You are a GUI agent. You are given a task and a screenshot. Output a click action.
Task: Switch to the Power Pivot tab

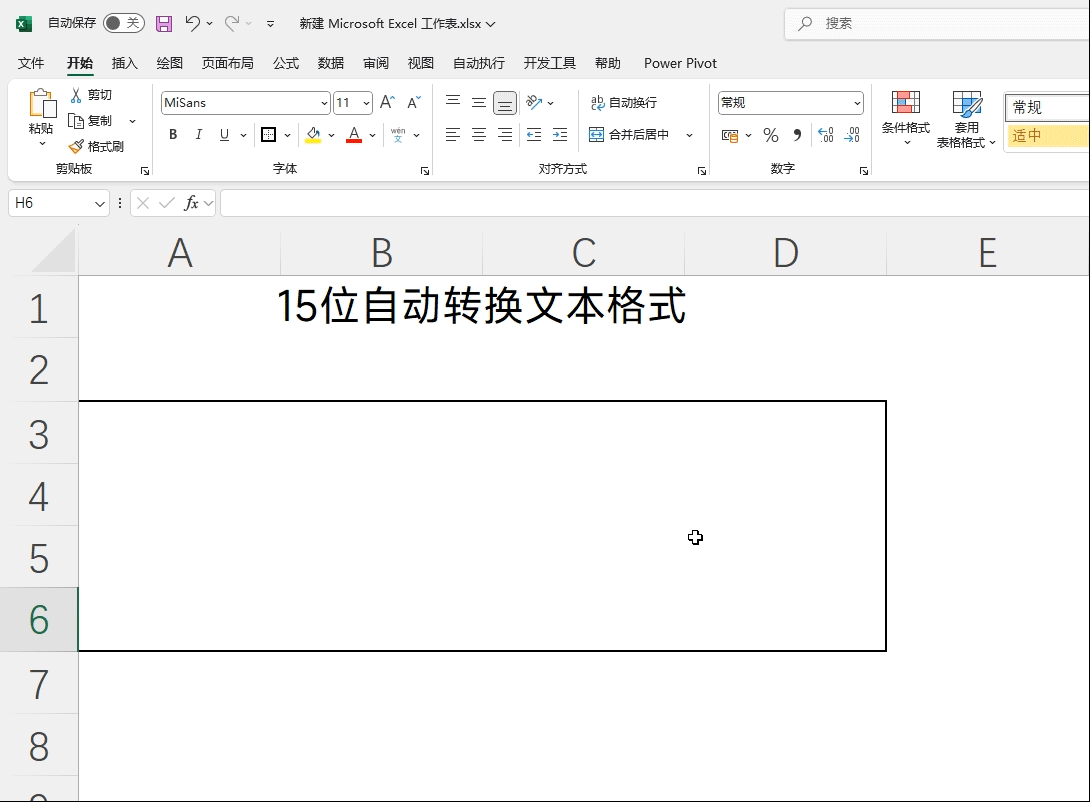click(680, 63)
